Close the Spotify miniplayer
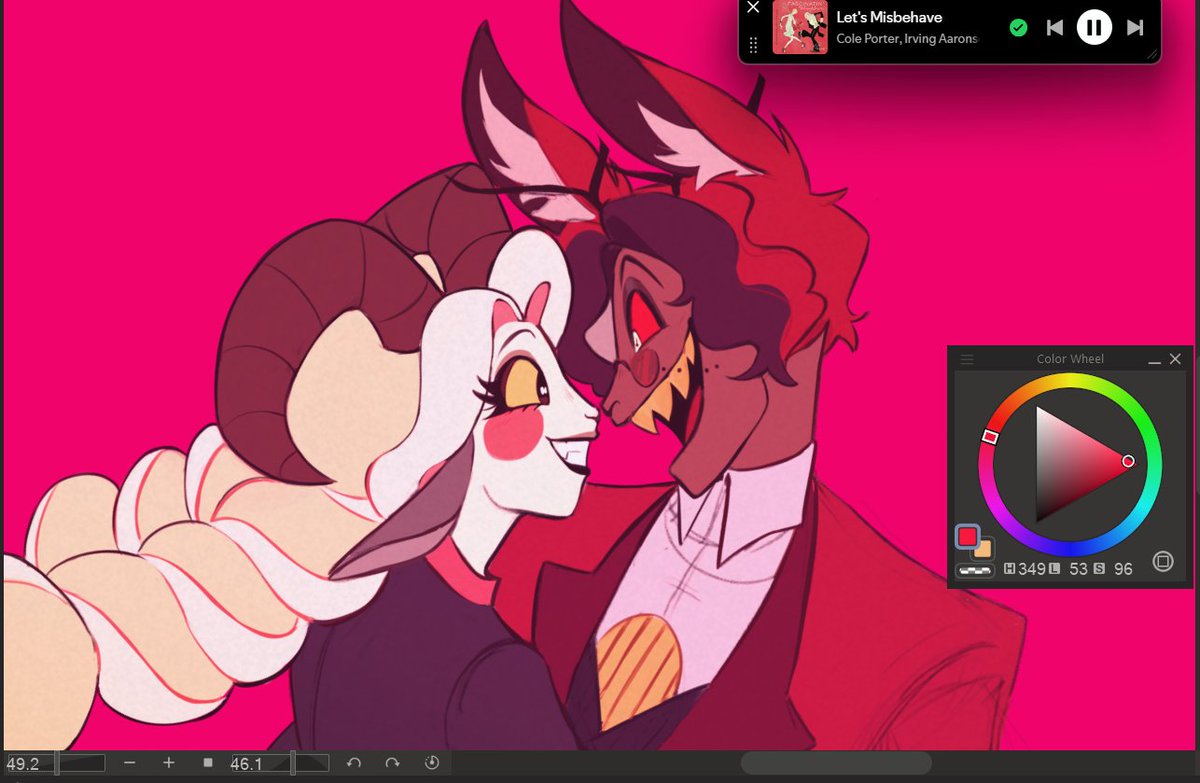Image resolution: width=1200 pixels, height=783 pixels. 754,8
